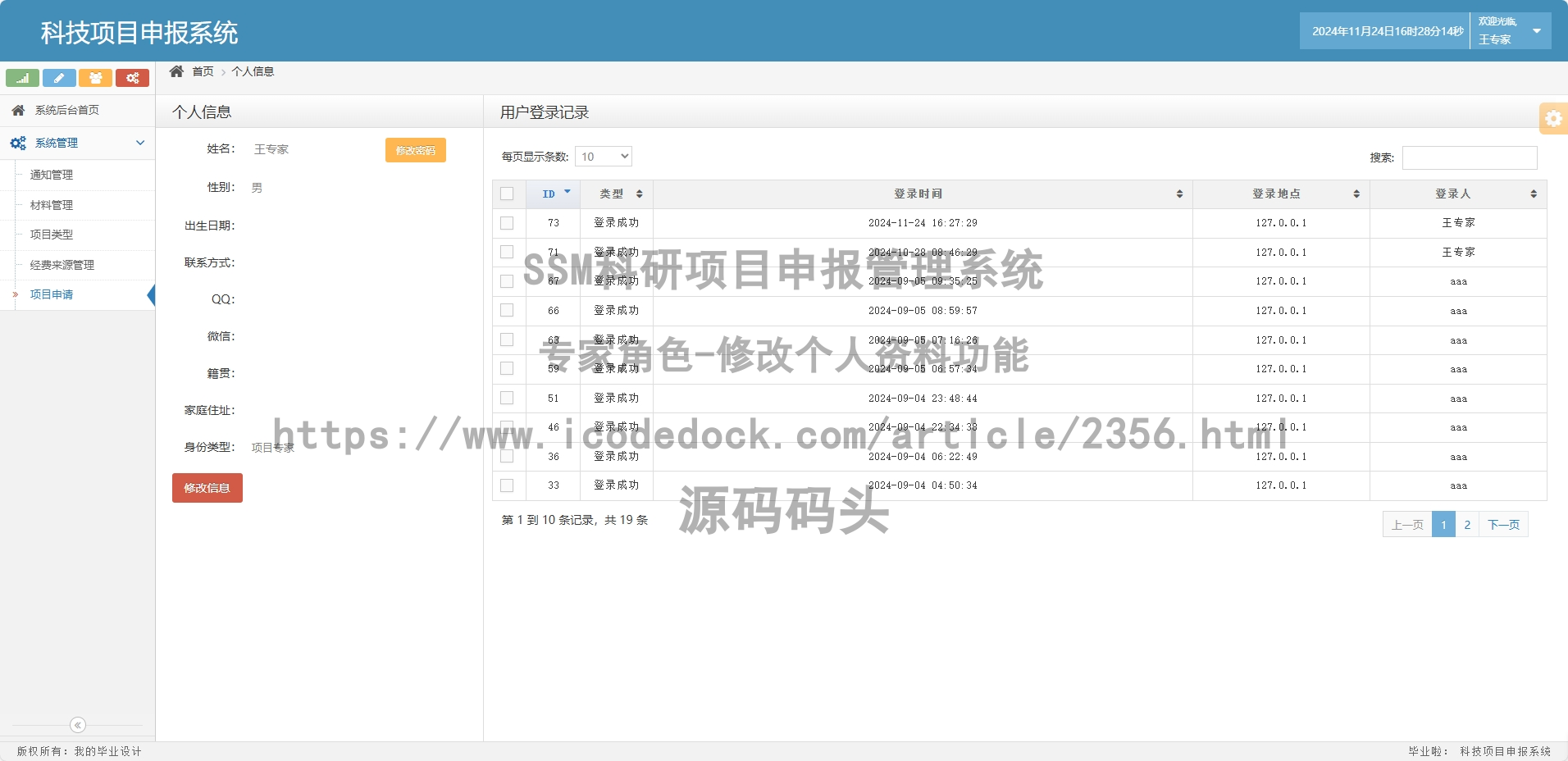Click the record count text 共 19 条
The image size is (1568, 761).
point(627,520)
